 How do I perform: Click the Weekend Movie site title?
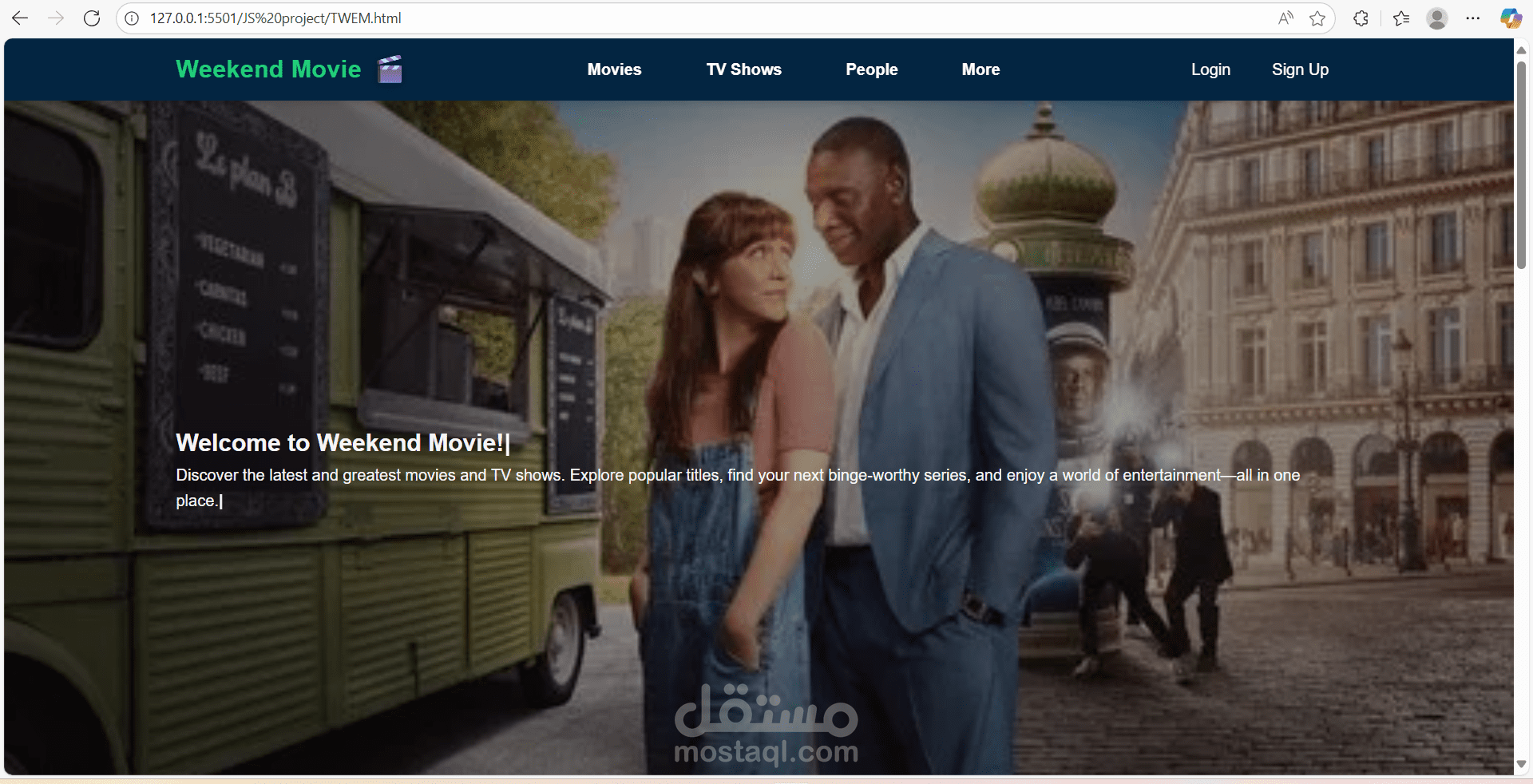tap(268, 69)
